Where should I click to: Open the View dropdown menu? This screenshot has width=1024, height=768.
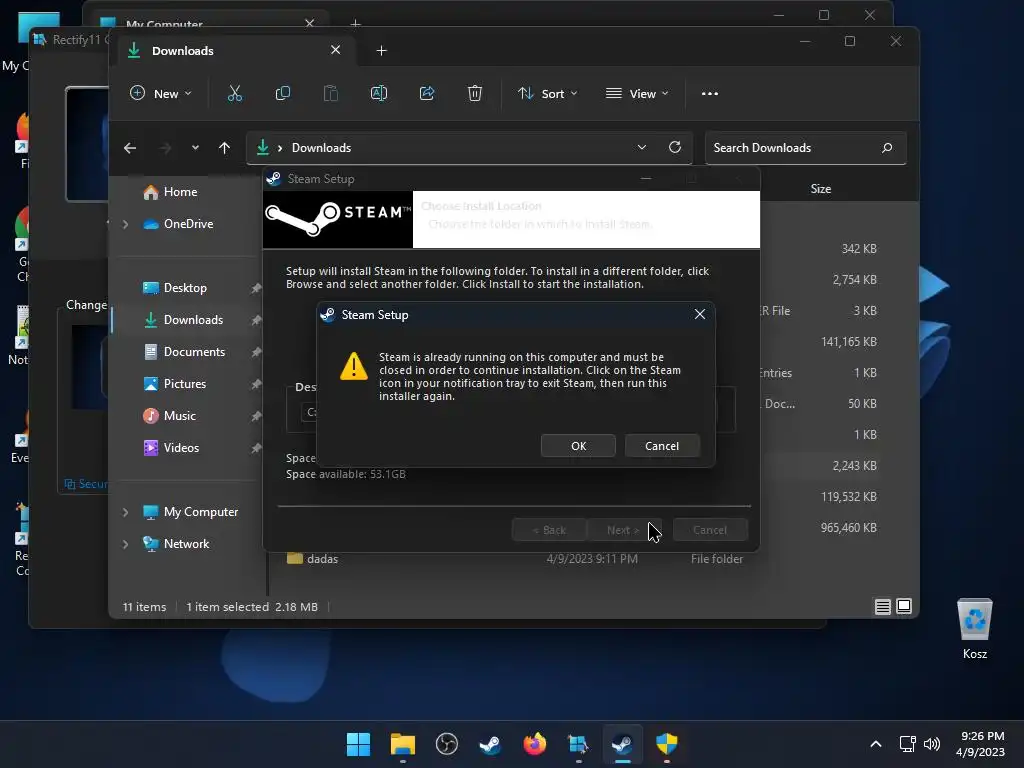(x=637, y=93)
